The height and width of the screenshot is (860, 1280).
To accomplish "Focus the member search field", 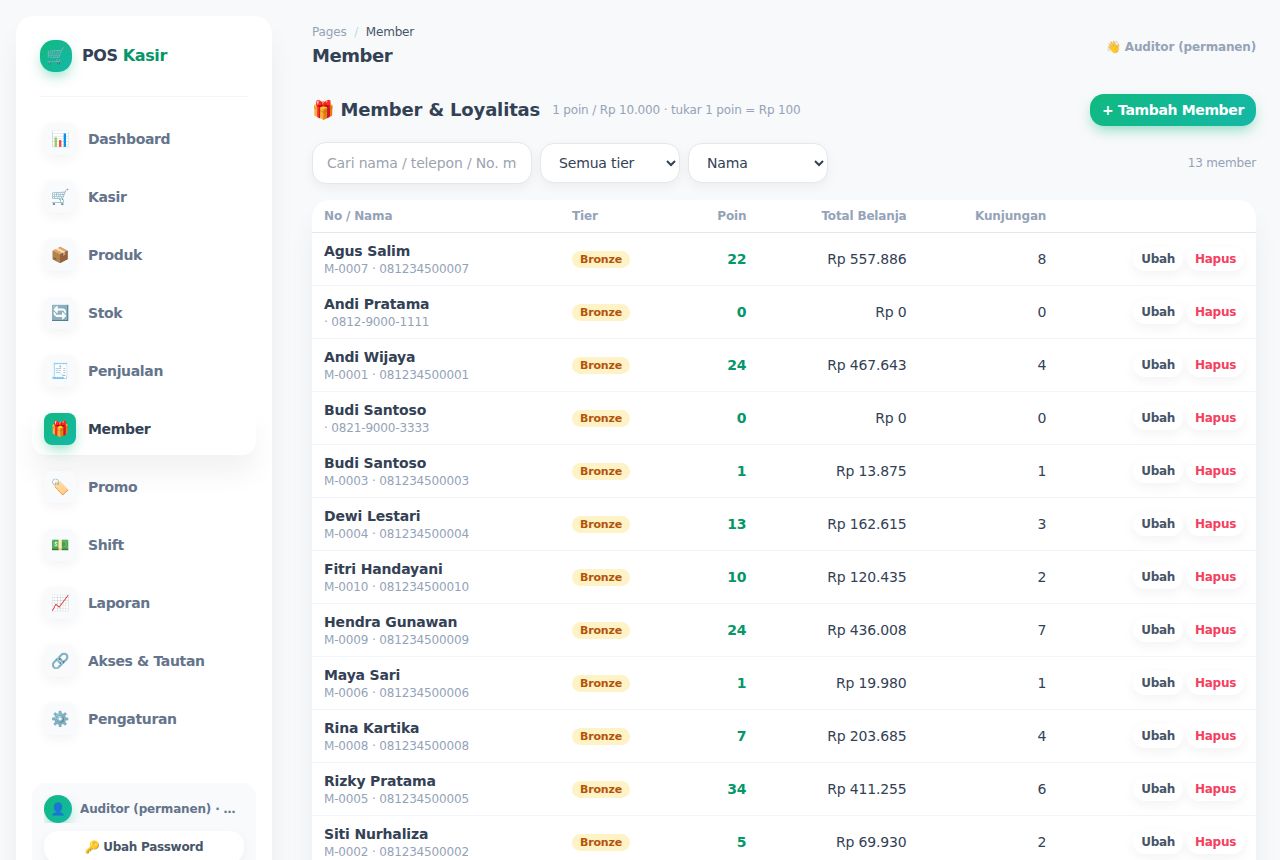I will pyautogui.click(x=422, y=163).
